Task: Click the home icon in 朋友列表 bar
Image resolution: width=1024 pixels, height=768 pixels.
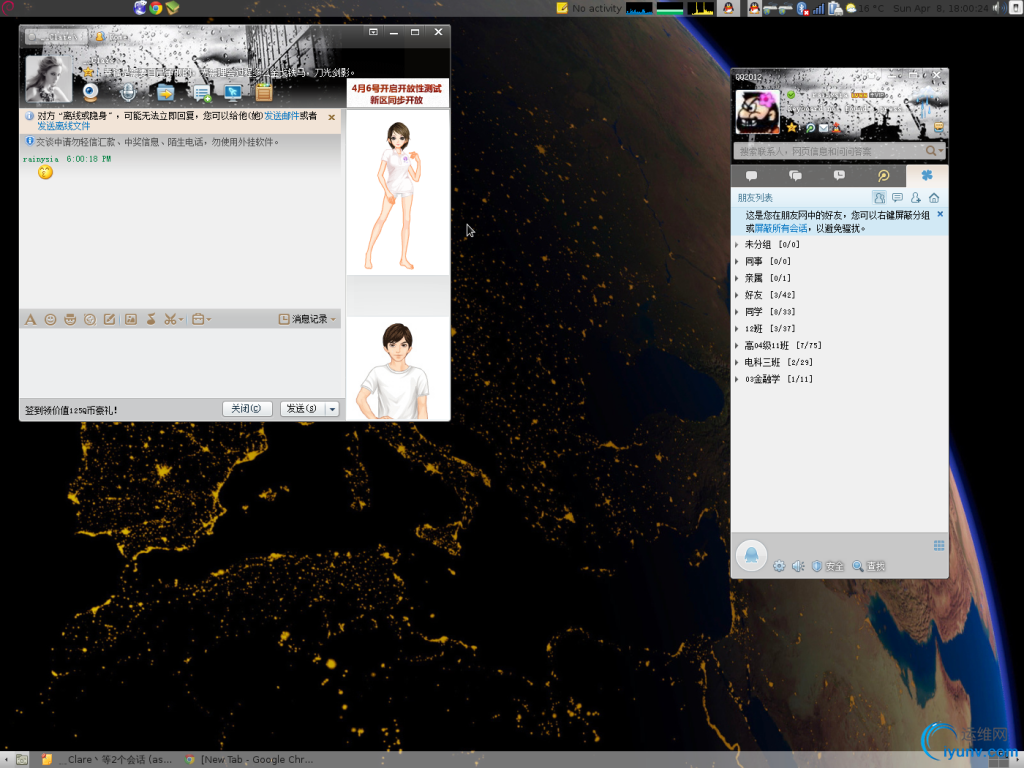Action: [934, 198]
